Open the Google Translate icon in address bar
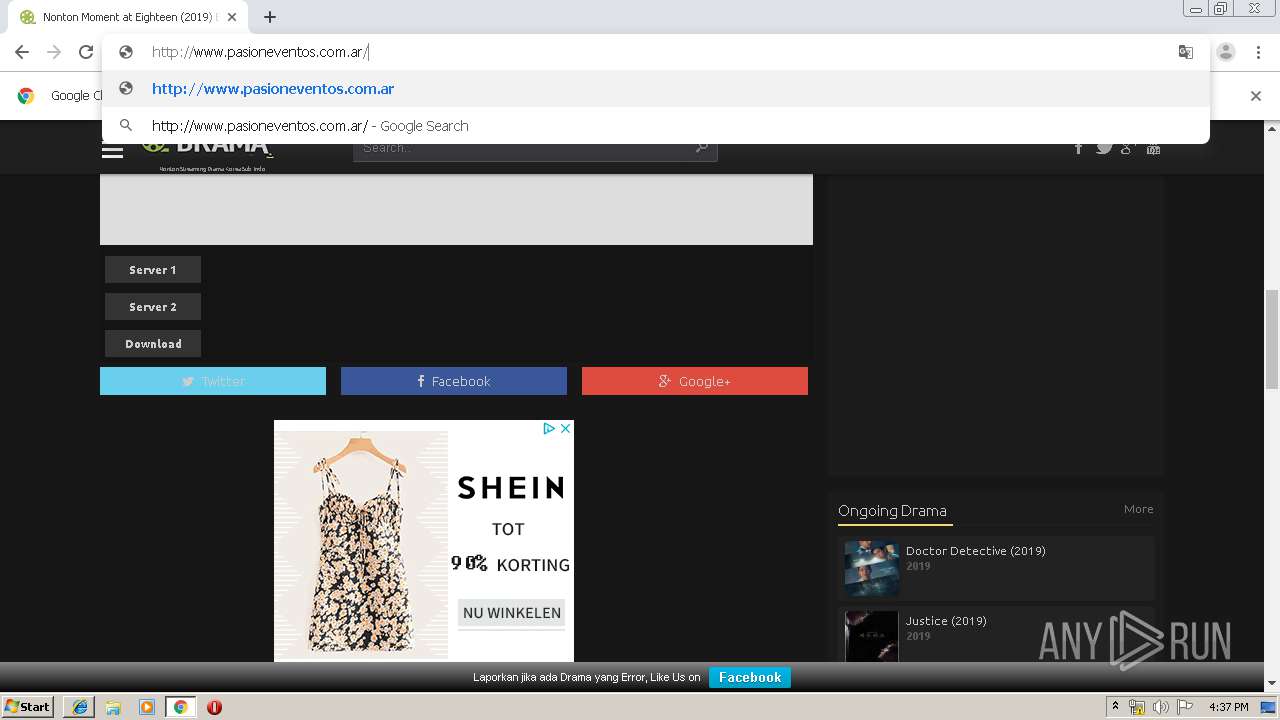This screenshot has height=720, width=1280. 1186,52
